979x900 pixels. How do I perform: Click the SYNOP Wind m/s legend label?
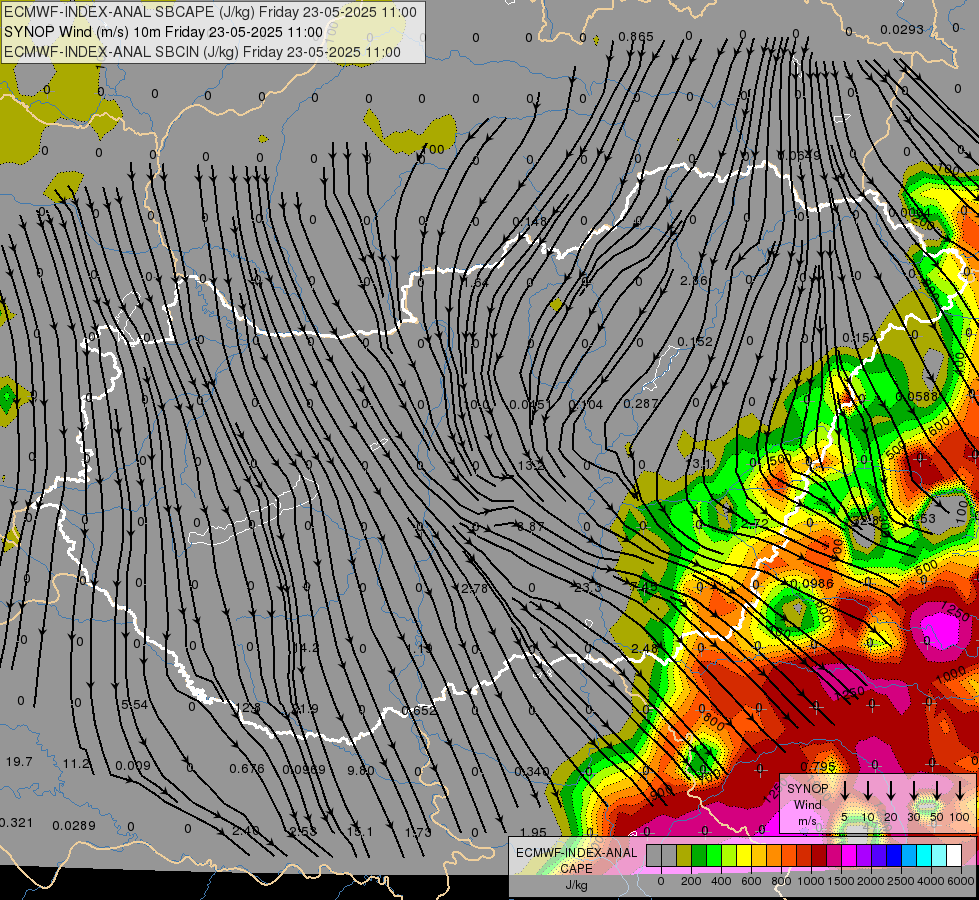click(807, 804)
